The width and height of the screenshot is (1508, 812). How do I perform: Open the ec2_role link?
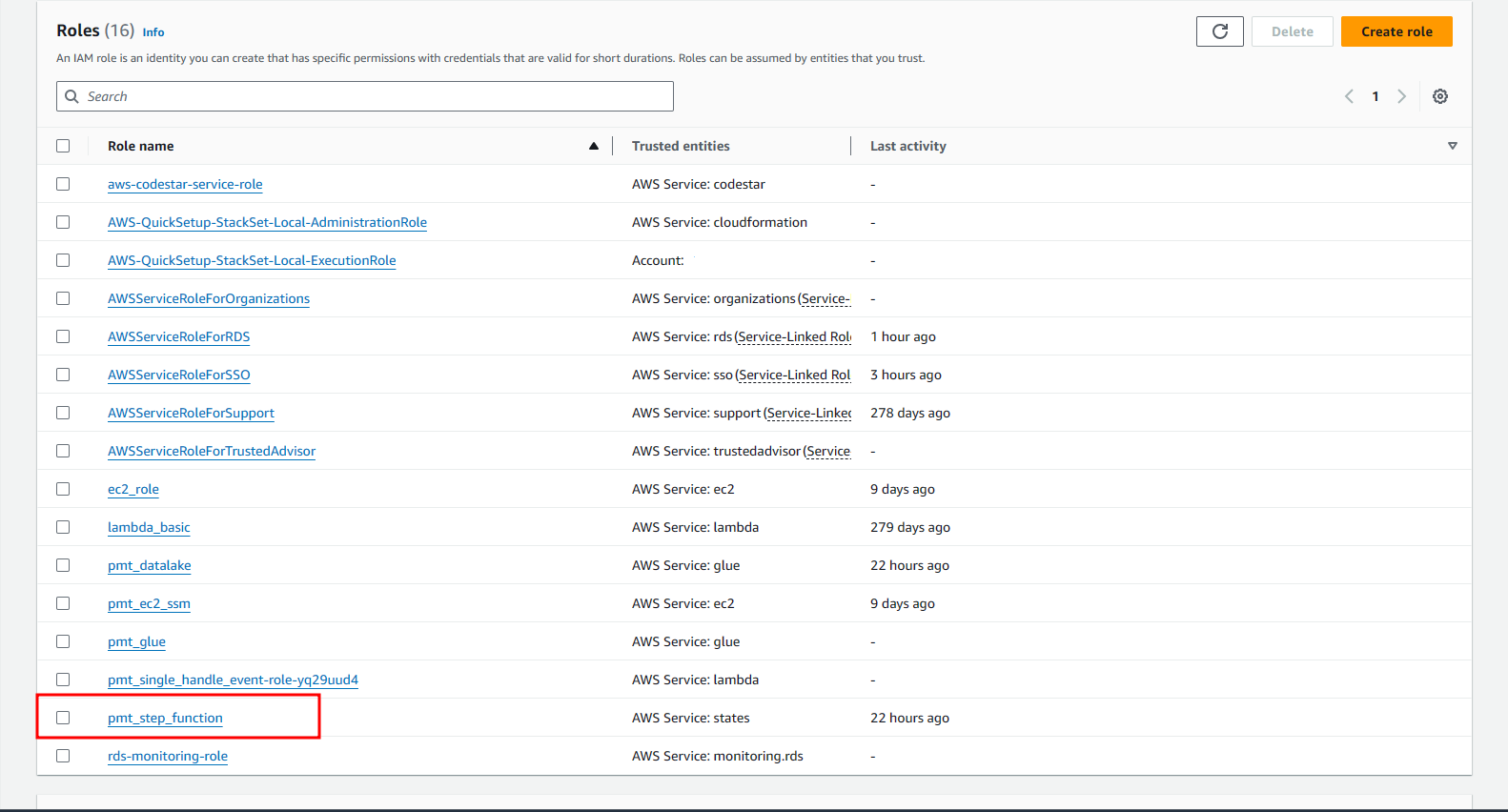click(x=133, y=489)
